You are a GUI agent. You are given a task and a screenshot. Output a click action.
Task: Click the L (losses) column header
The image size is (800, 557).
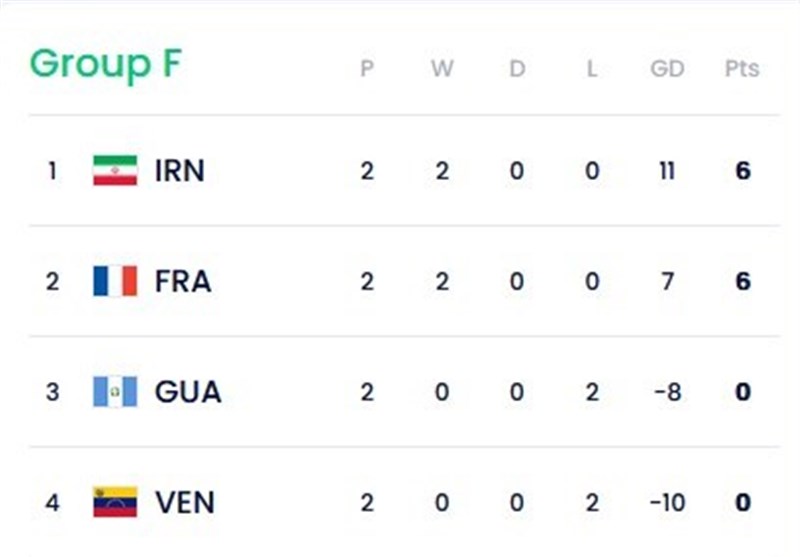click(592, 69)
